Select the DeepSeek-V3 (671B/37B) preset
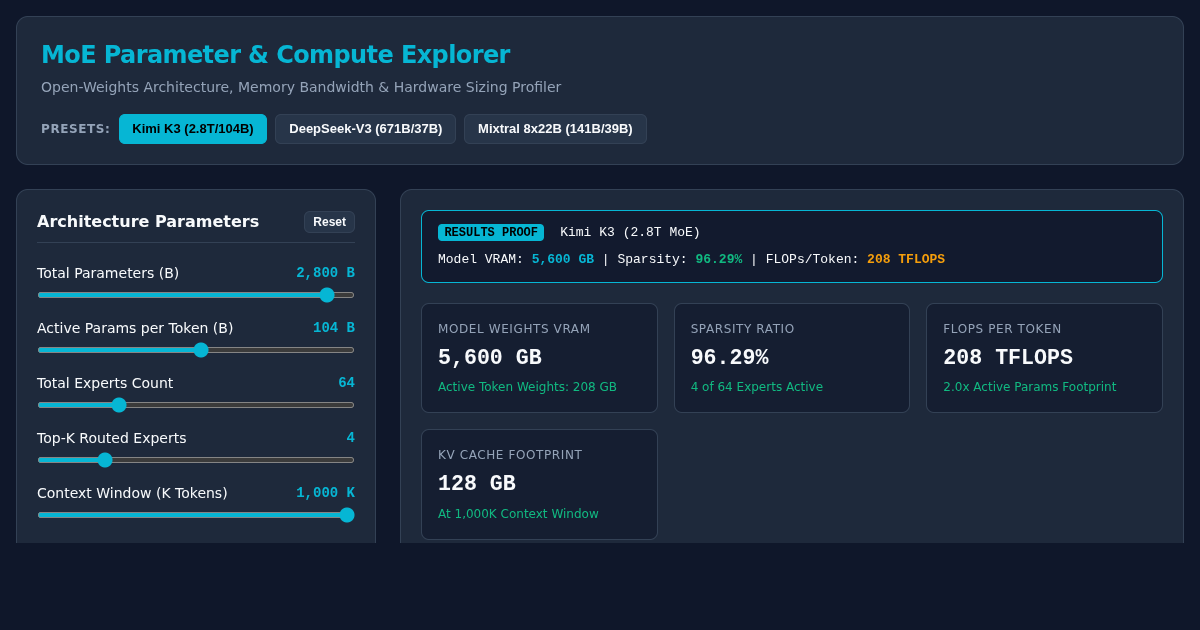1200x630 pixels. pos(365,129)
